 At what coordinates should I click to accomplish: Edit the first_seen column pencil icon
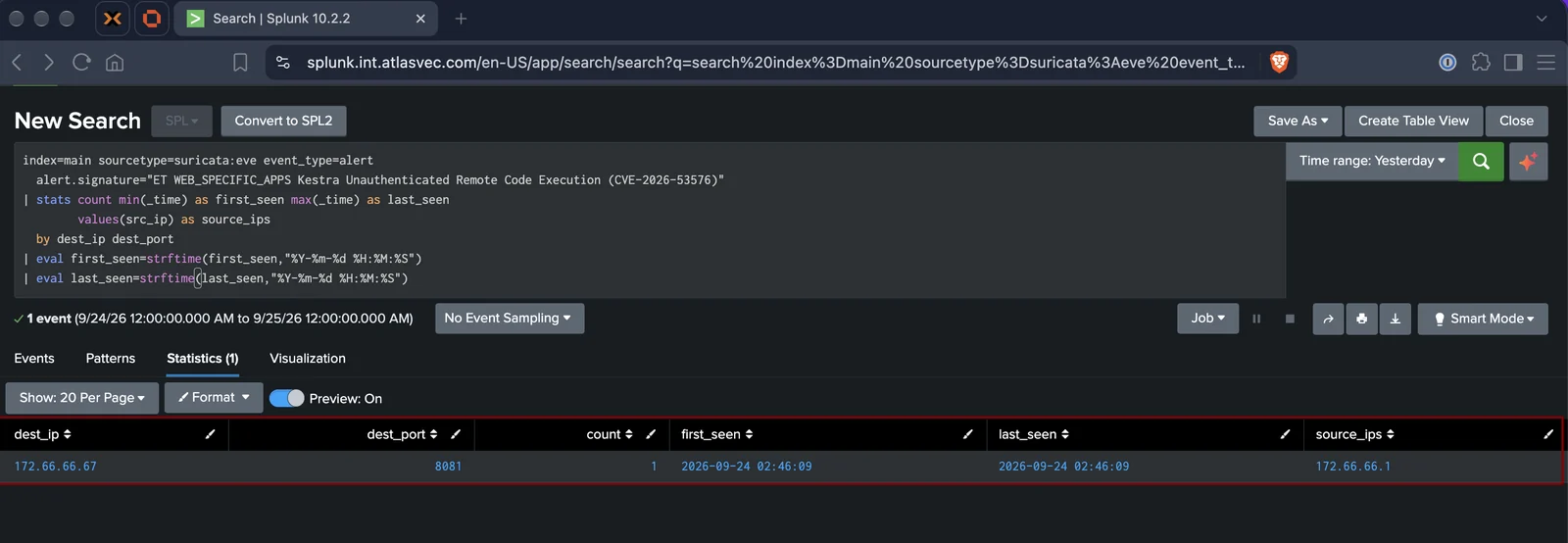967,434
